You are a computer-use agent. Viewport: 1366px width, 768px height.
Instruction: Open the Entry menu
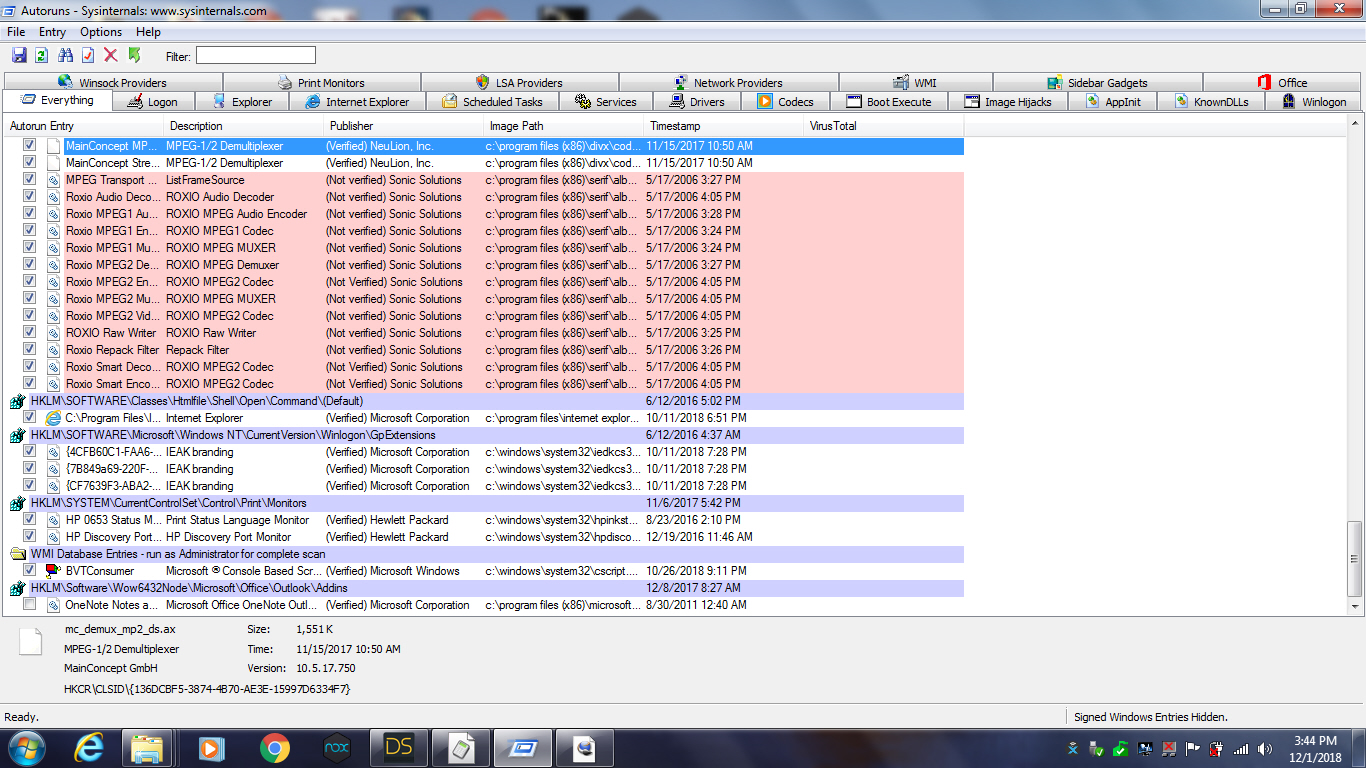point(52,32)
